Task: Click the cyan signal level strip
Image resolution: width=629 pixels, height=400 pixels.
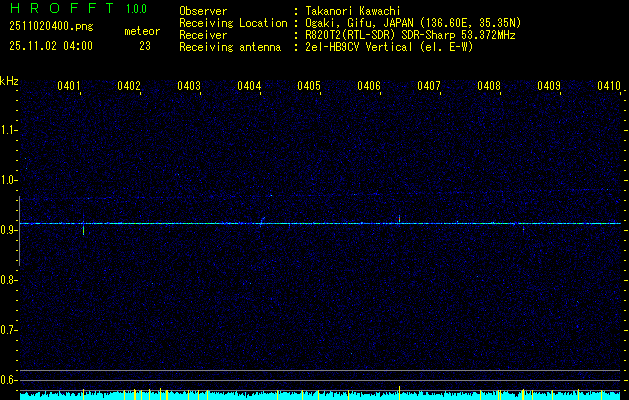Action: [x=320, y=396]
